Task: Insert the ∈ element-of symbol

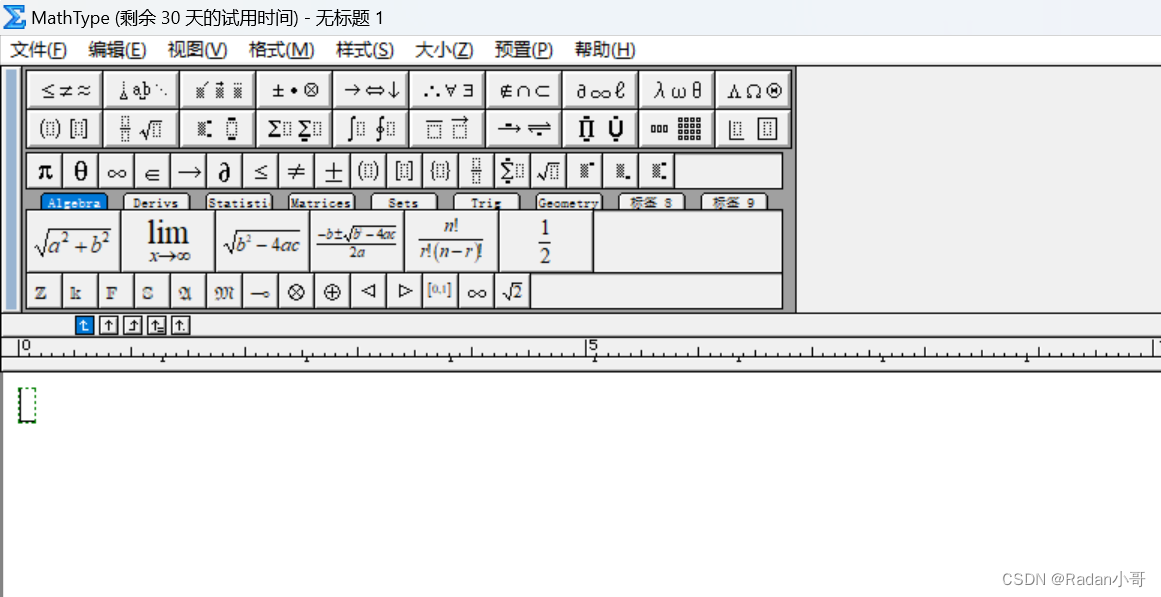Action: pos(153,172)
